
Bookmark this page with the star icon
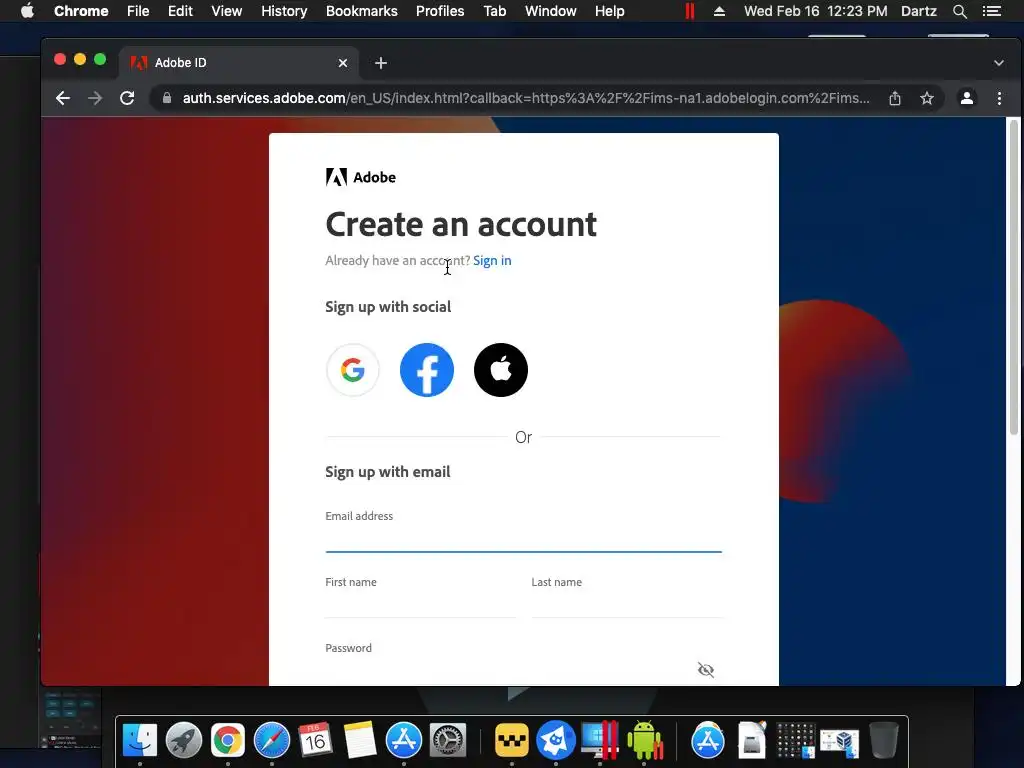(927, 98)
